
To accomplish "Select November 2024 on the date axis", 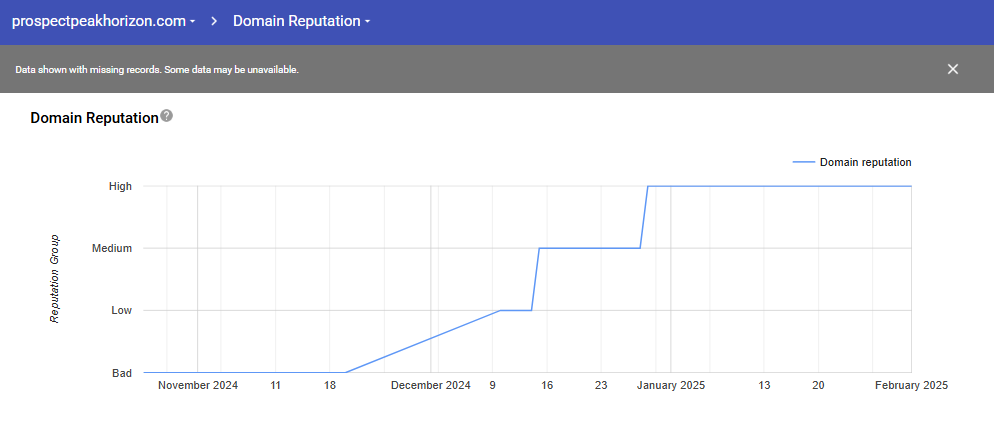I will [x=198, y=385].
